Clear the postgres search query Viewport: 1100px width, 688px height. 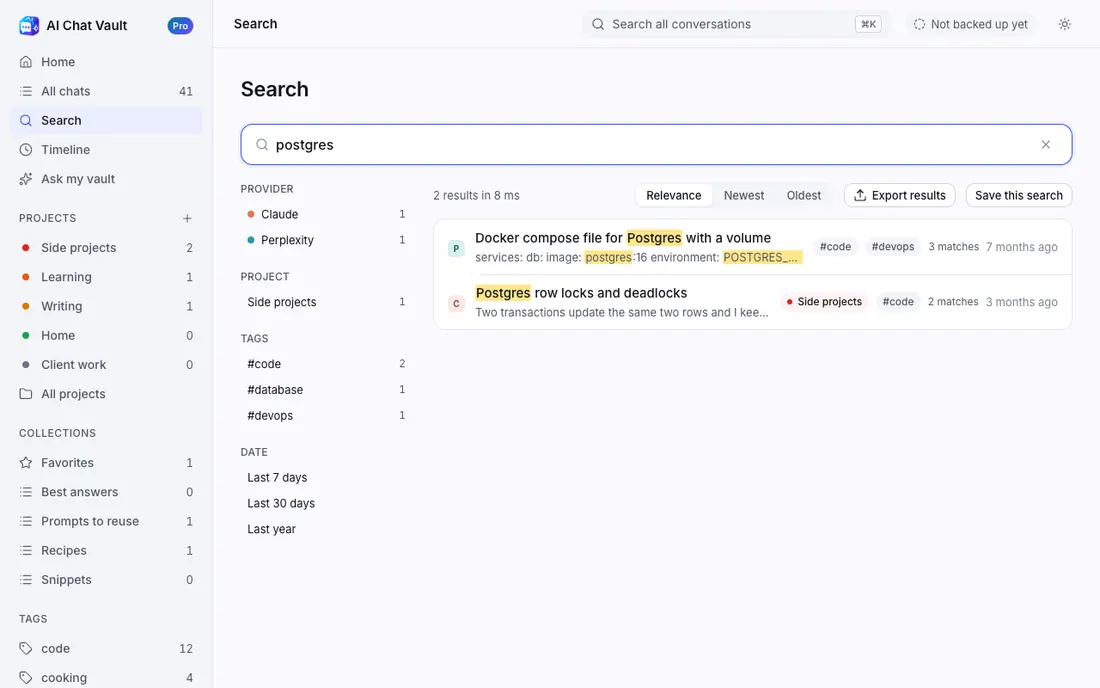(1045, 144)
